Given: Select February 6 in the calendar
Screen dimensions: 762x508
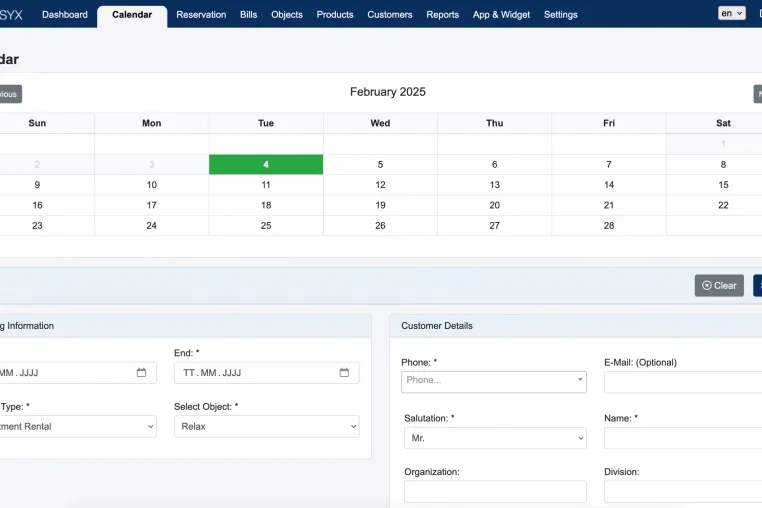Looking at the screenshot, I should [x=494, y=164].
